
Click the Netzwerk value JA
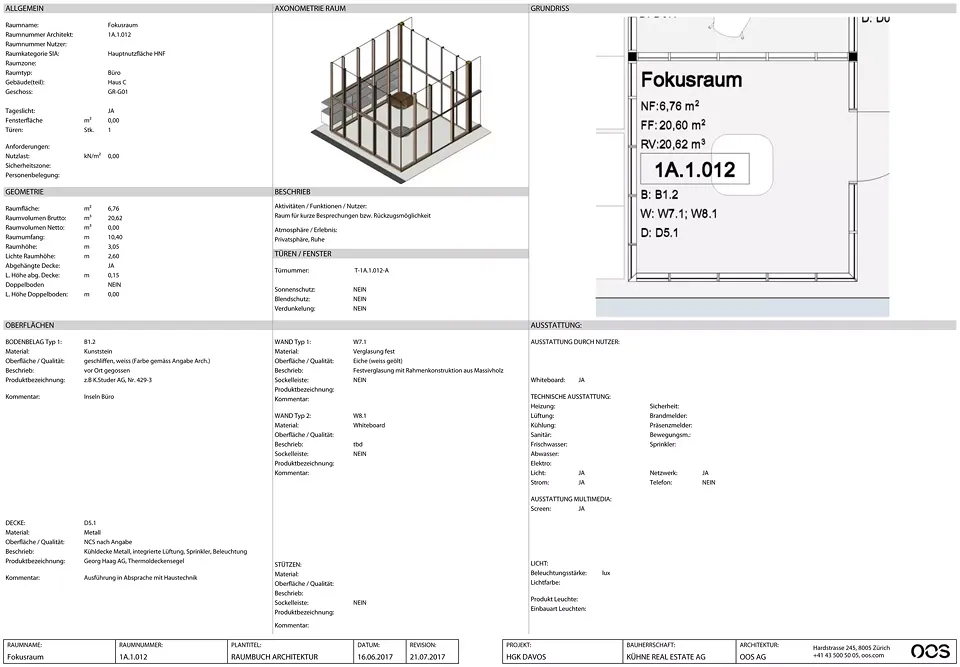(x=705, y=473)
